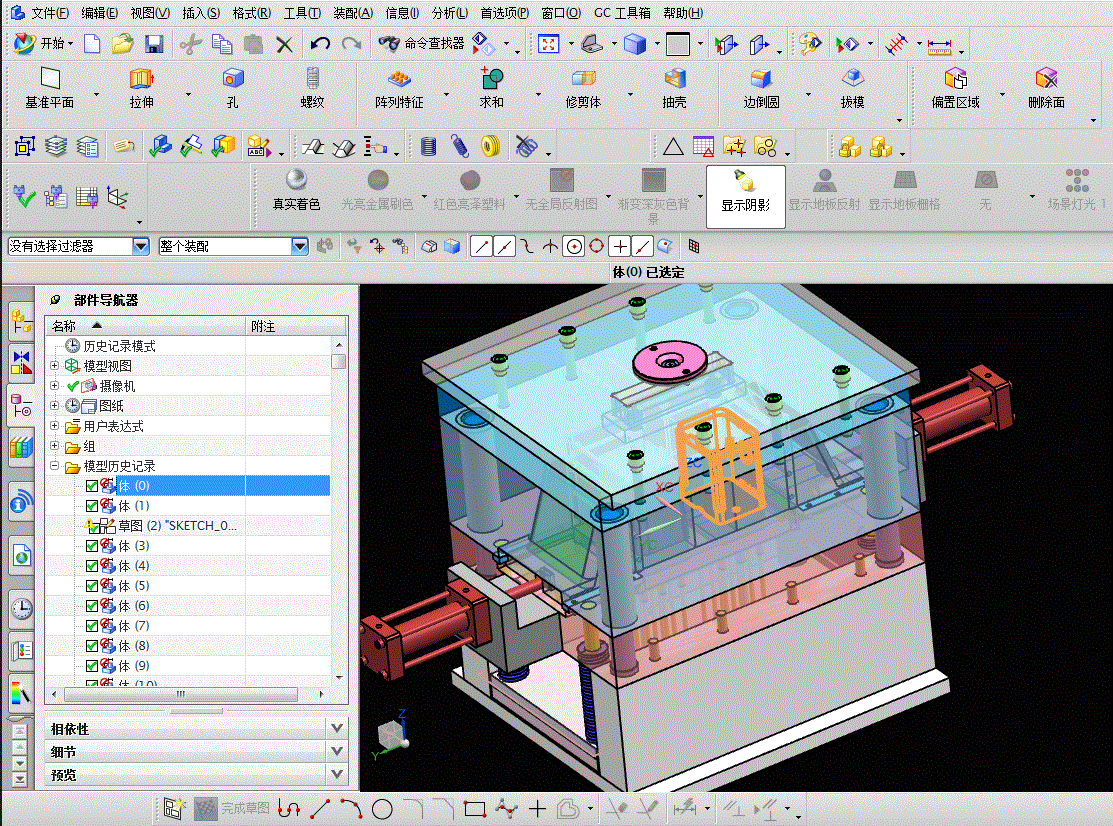Image resolution: width=1113 pixels, height=826 pixels.
Task: Uncheck the 体 (8) checkbox
Action: click(x=92, y=646)
